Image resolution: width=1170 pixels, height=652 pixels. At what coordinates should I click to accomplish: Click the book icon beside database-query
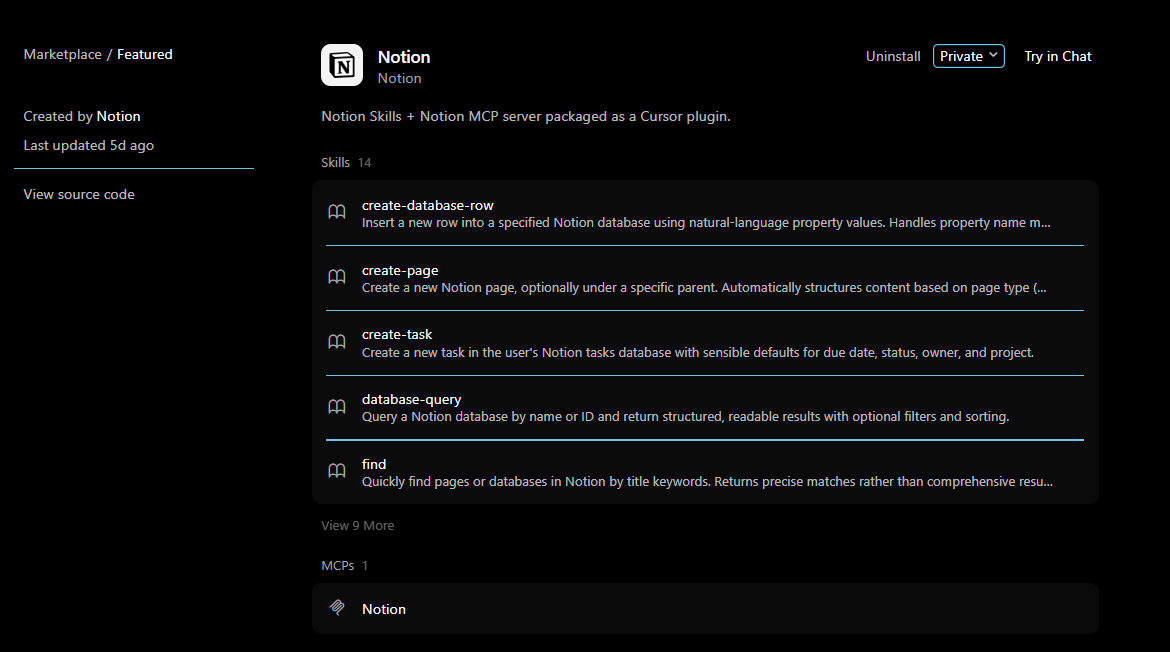[x=337, y=407]
